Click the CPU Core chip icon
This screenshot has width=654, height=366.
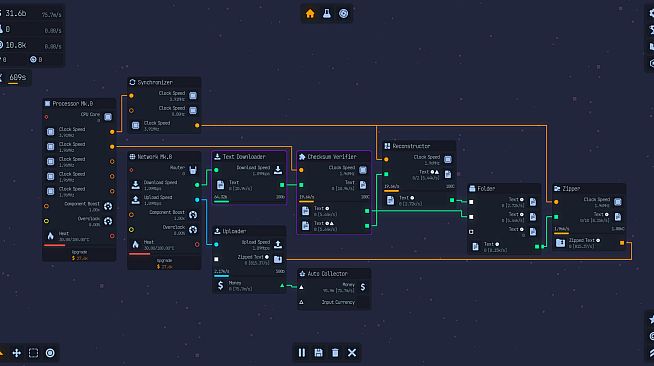click(108, 117)
